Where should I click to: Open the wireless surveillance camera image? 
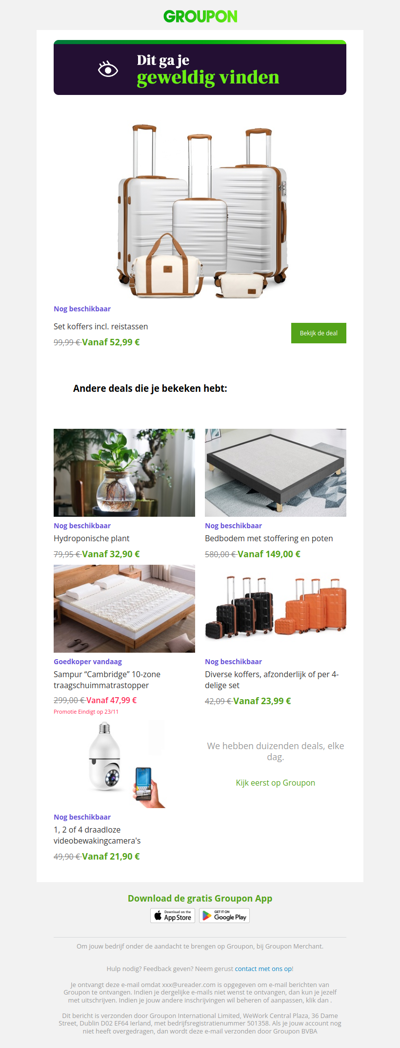coord(124,765)
